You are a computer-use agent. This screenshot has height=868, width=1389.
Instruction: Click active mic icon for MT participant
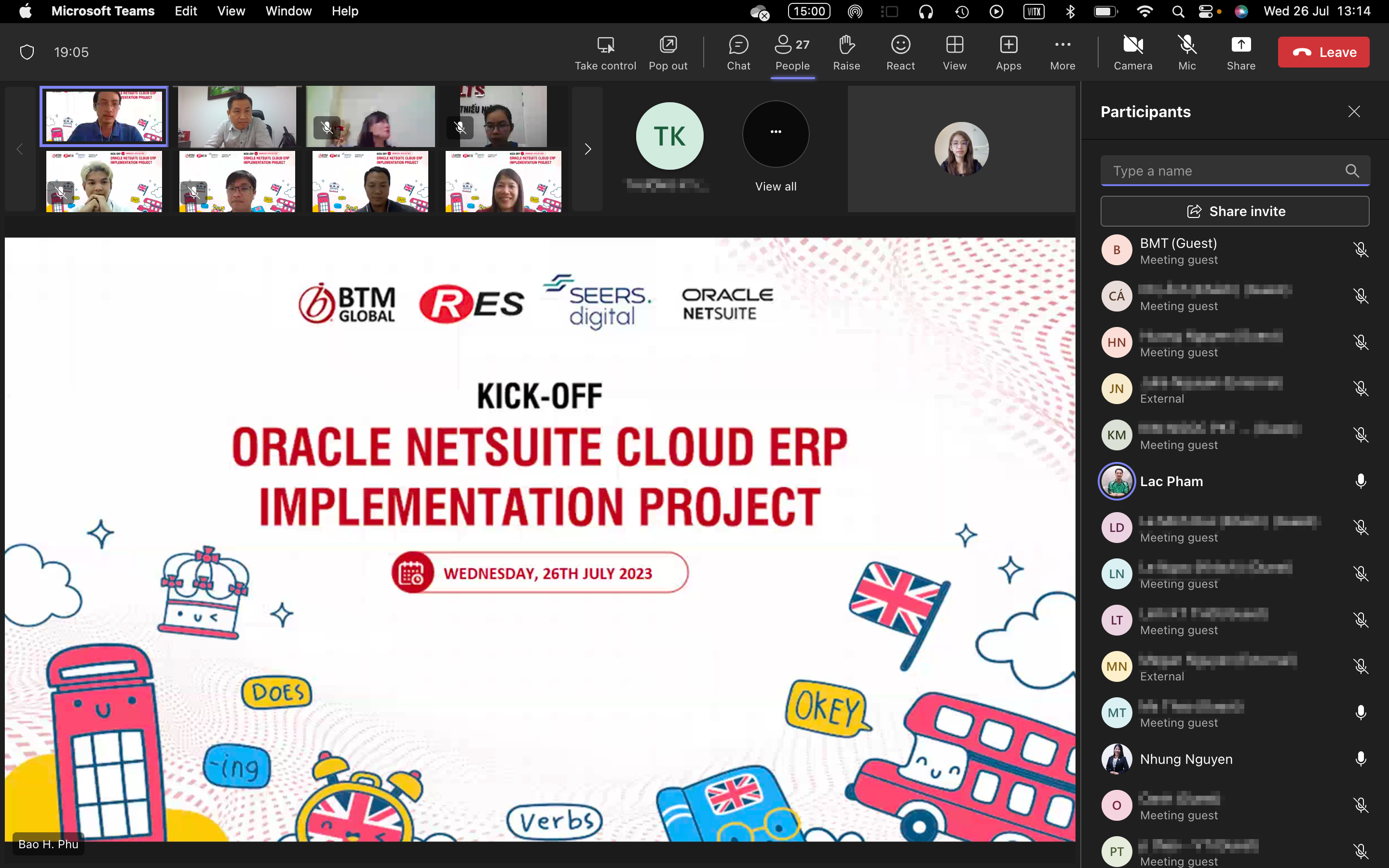1360,712
